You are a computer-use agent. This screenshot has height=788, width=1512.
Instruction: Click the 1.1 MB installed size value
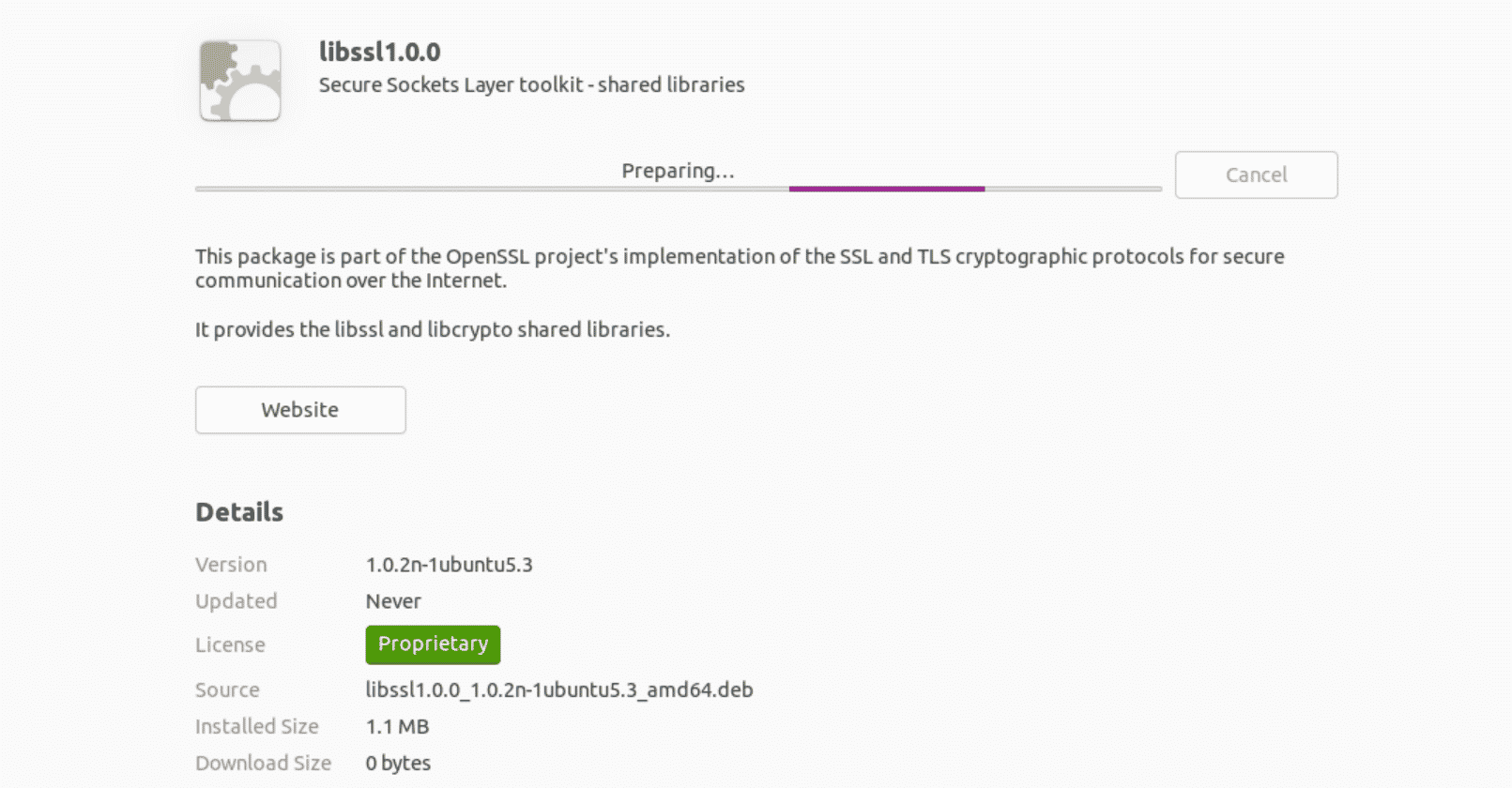pos(397,726)
